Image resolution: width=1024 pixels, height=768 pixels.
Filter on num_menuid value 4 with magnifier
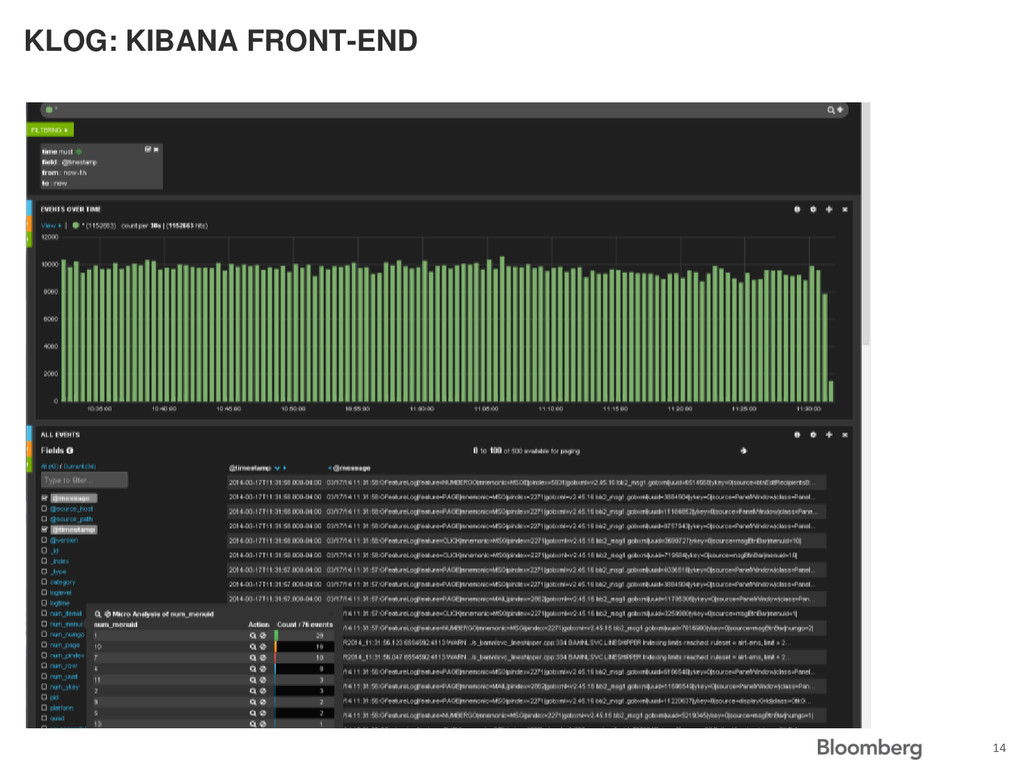coord(253,669)
